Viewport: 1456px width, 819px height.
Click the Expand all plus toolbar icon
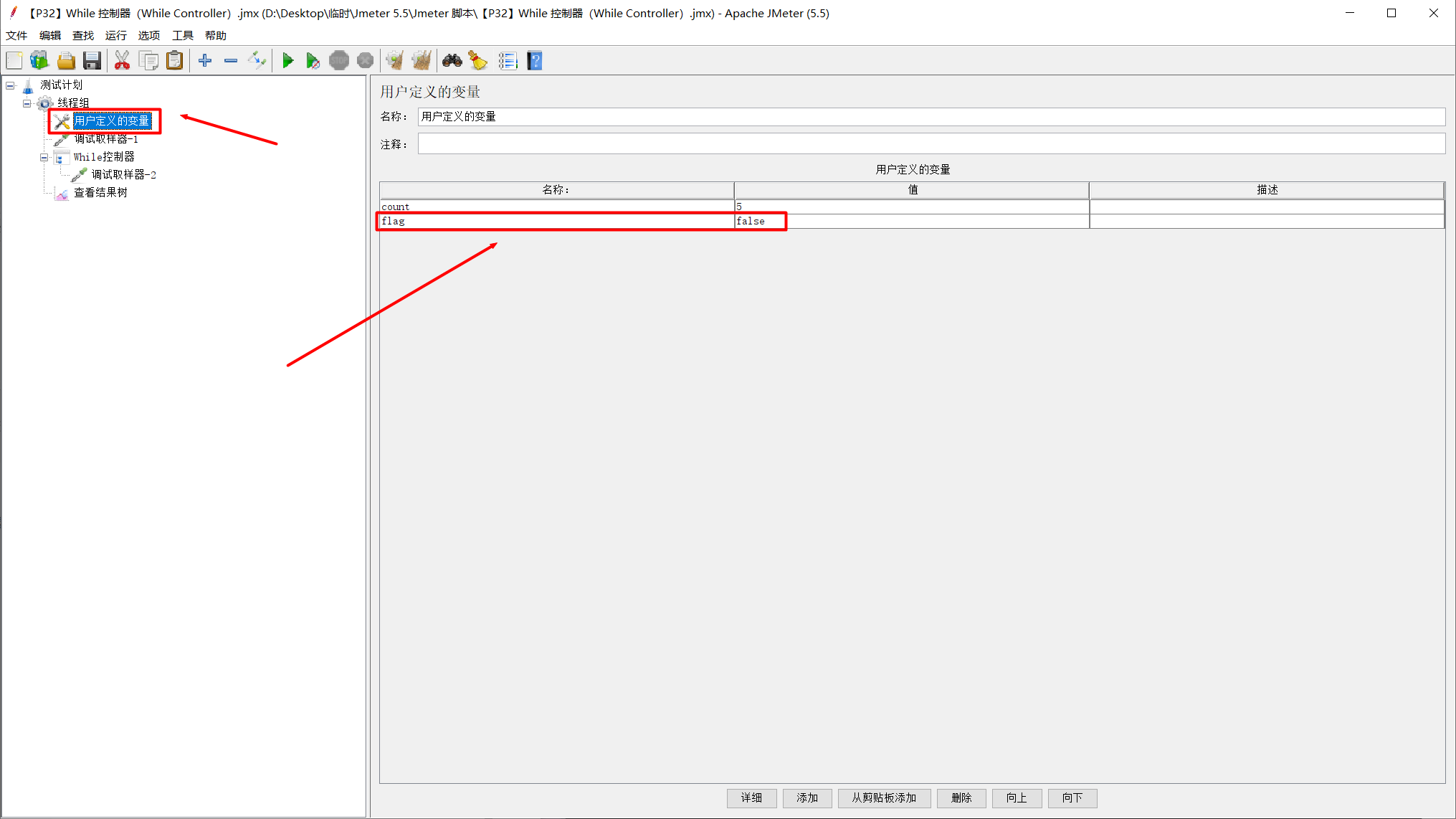pos(204,60)
